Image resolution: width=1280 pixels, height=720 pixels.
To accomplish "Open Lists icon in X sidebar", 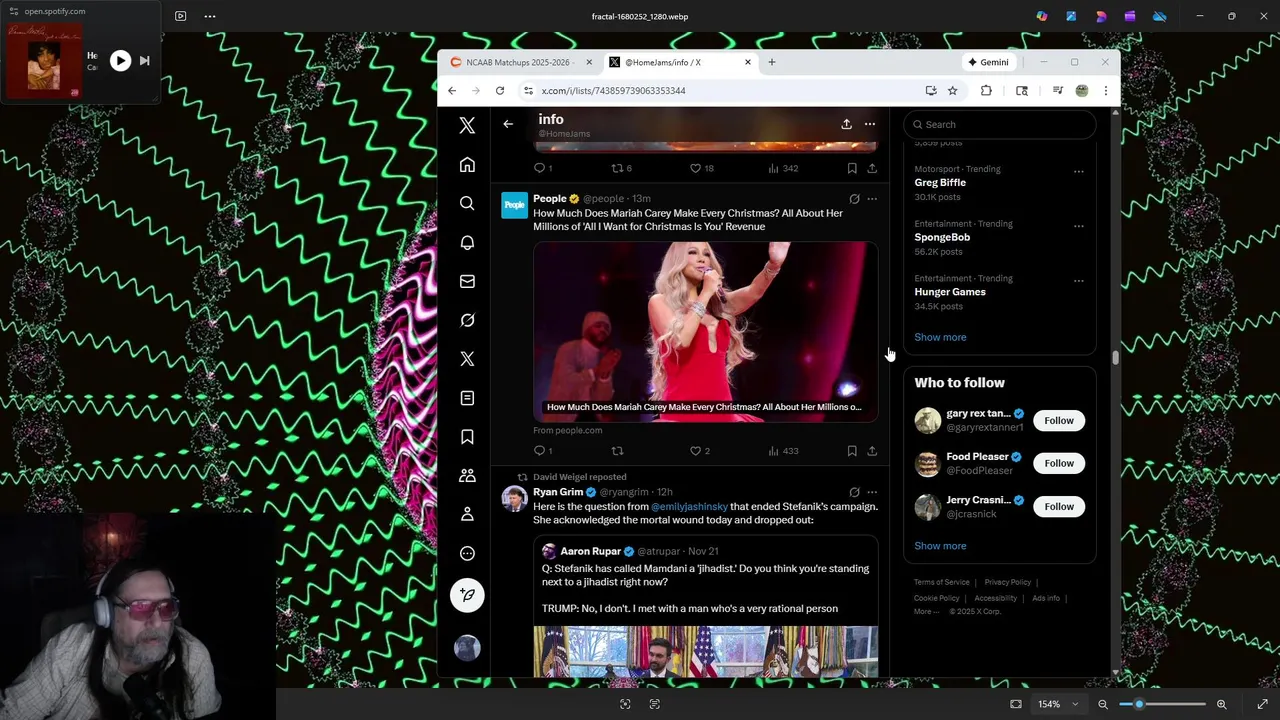I will (467, 398).
